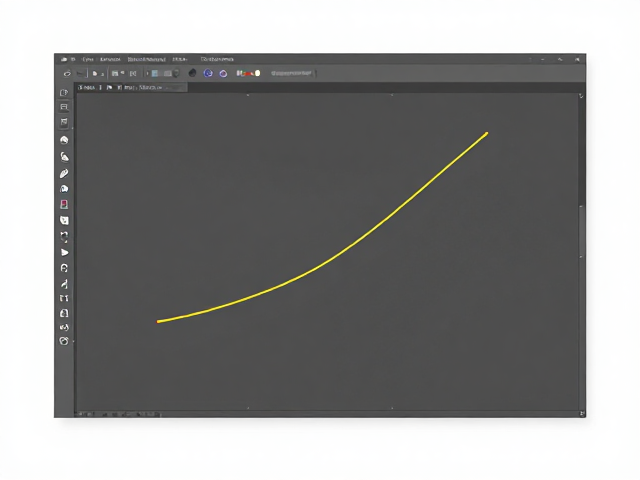Select the person-figure tool in left toolbar
Image resolution: width=640 pixels, height=480 pixels.
click(x=64, y=284)
